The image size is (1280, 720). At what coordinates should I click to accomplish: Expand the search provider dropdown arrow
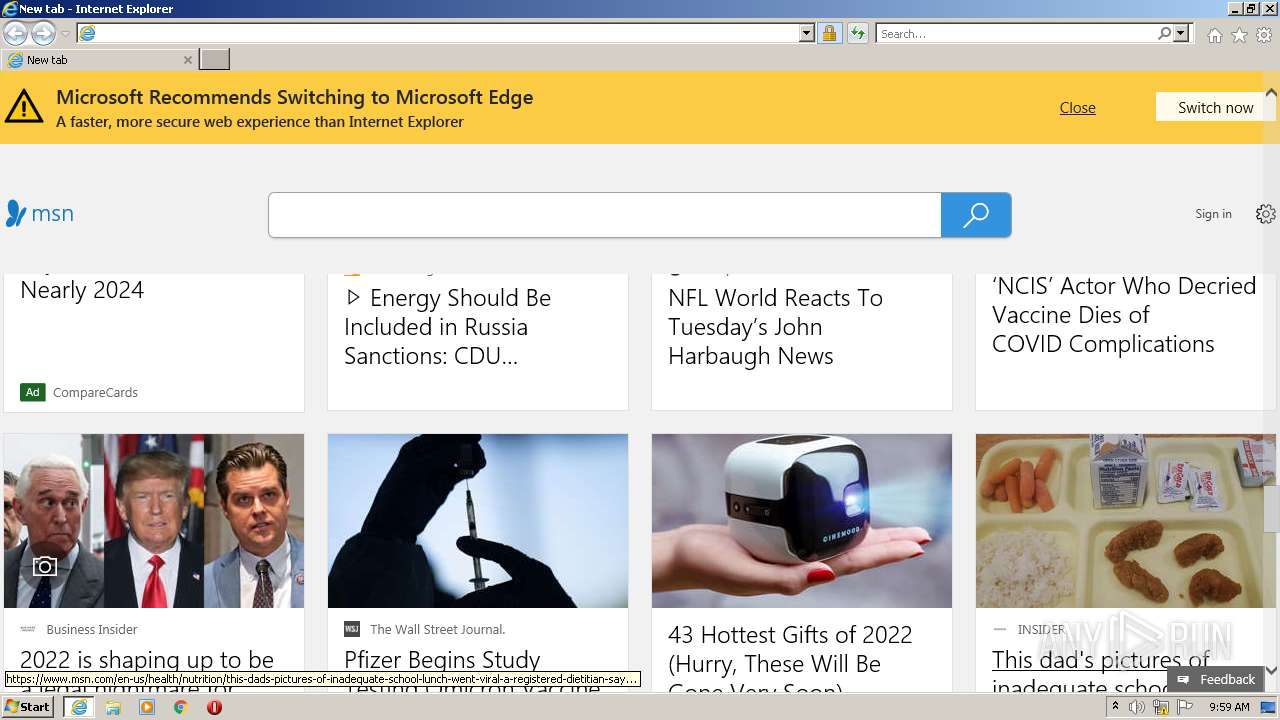(1181, 33)
